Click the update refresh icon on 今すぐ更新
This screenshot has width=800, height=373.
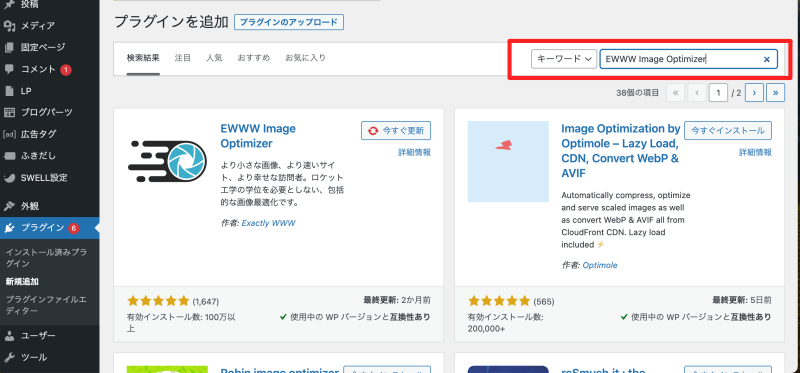coord(373,131)
